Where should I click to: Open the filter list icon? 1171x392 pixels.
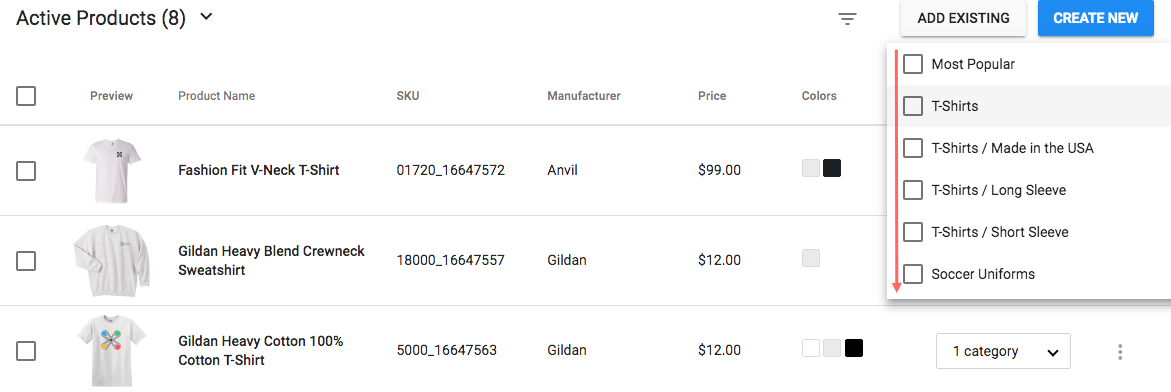point(847,19)
